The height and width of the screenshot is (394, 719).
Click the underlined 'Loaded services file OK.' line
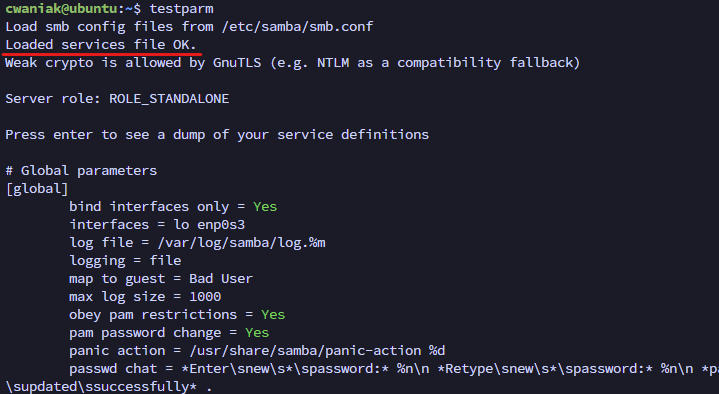[100, 44]
